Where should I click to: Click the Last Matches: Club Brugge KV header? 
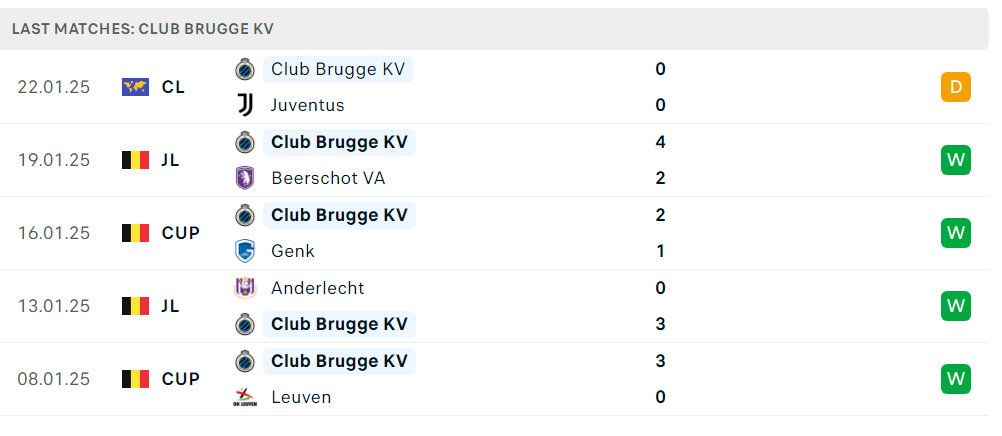coord(143,29)
